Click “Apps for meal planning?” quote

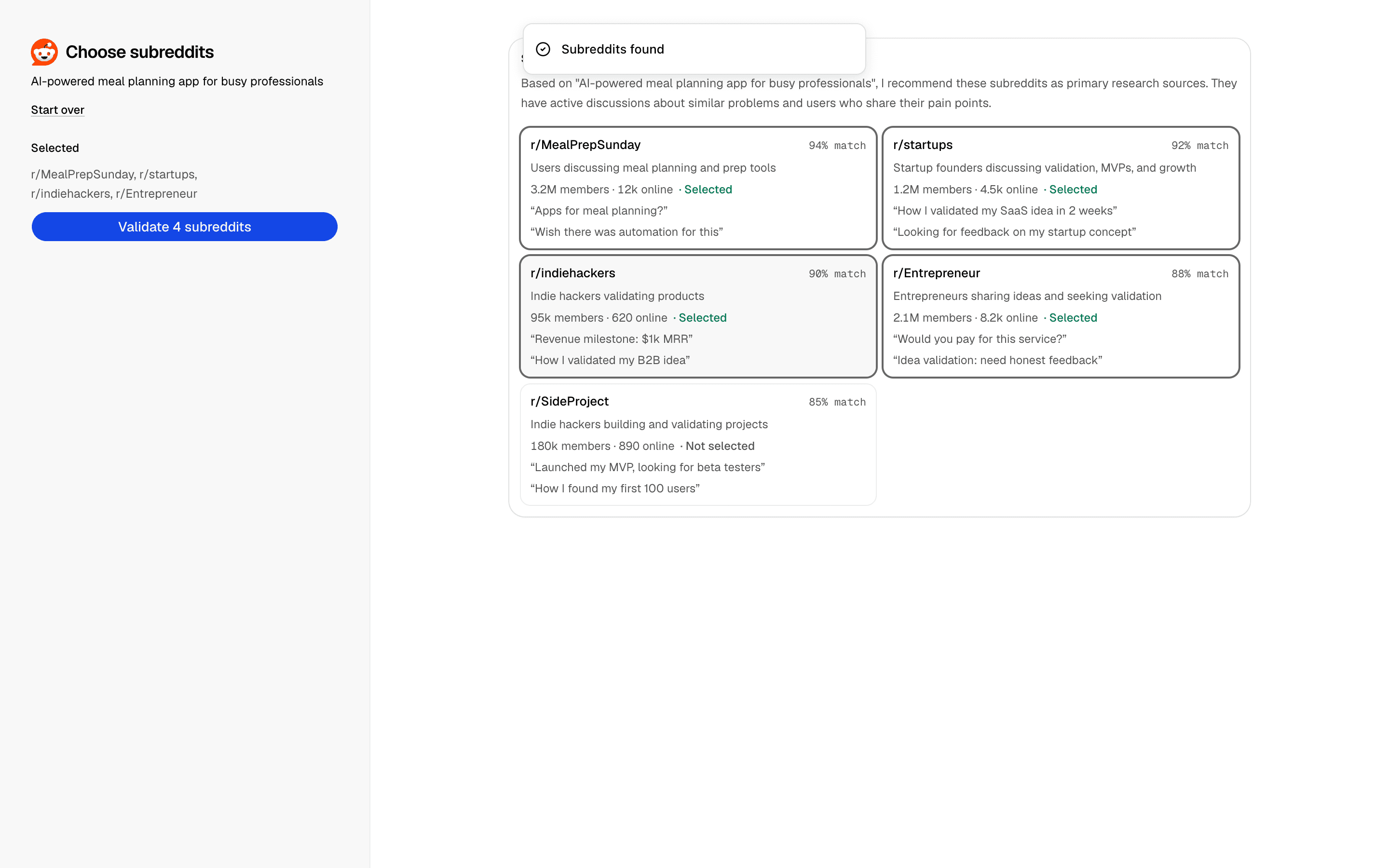(x=599, y=211)
